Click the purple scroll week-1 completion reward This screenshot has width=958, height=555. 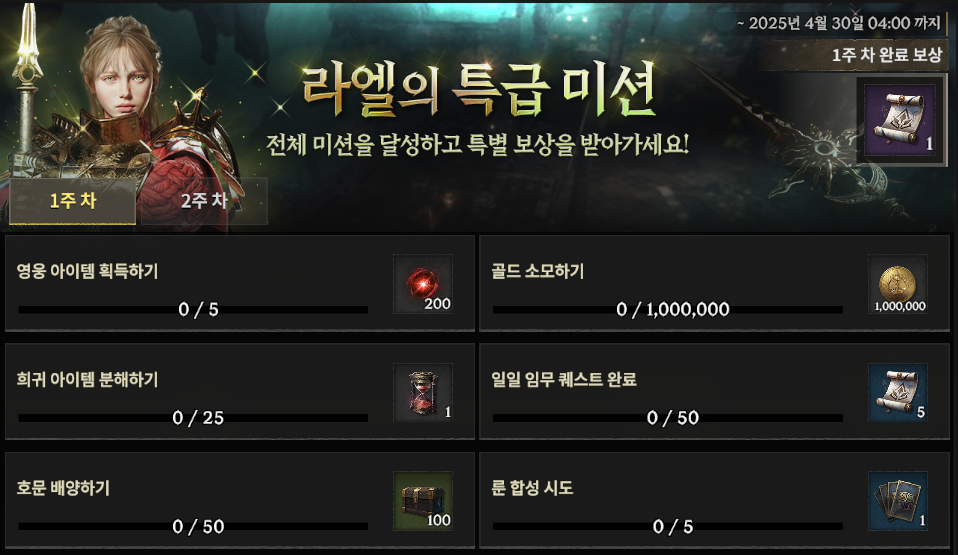900,120
